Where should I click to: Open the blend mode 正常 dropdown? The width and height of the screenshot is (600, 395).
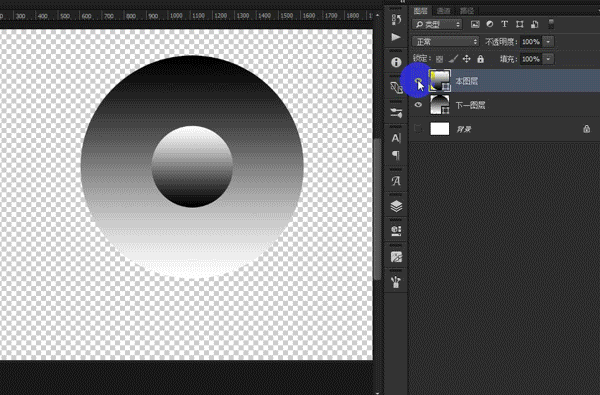point(445,41)
